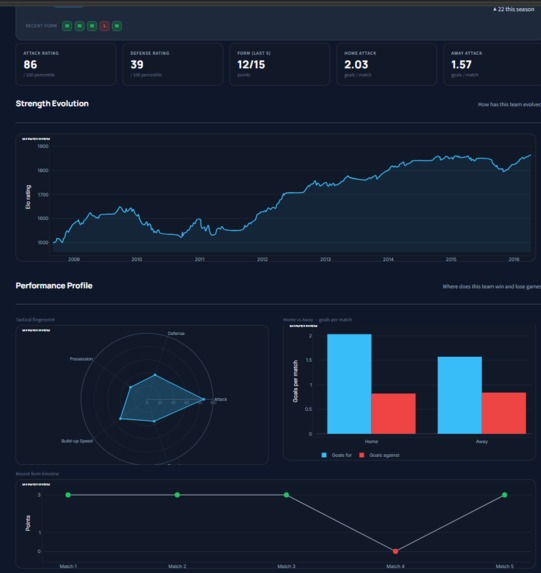Select the green Match 1 point on timeline
Viewport: 541px width, 573px height.
(x=68, y=495)
